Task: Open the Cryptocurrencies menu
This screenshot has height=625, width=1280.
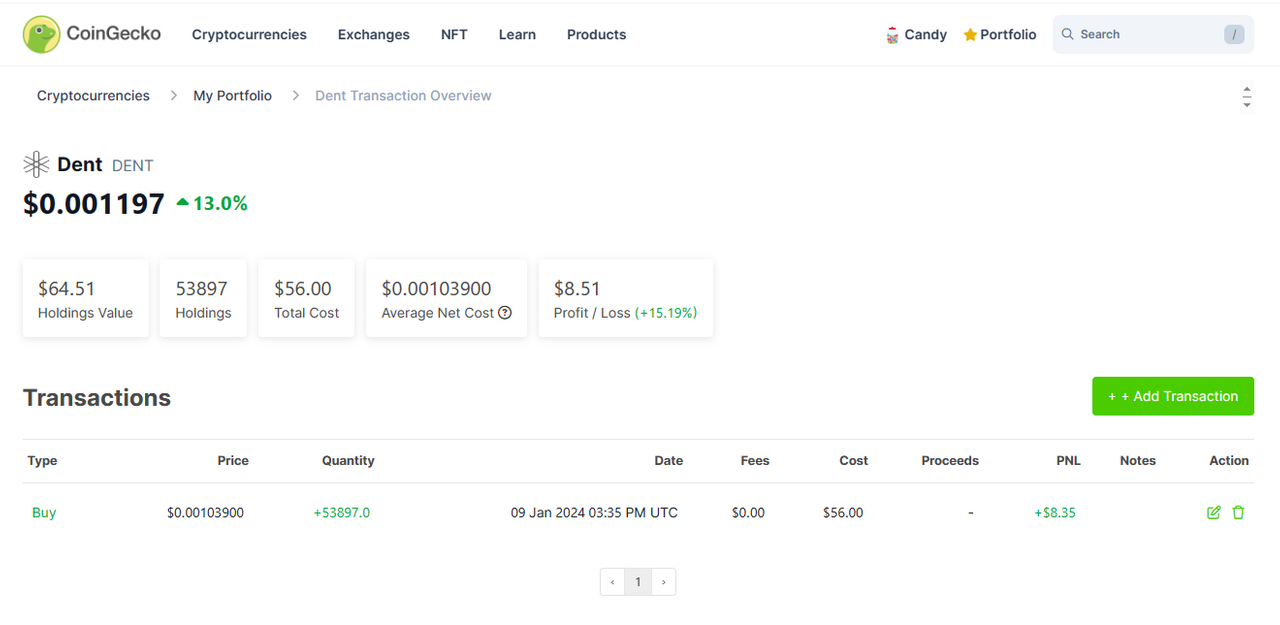Action: pos(249,34)
